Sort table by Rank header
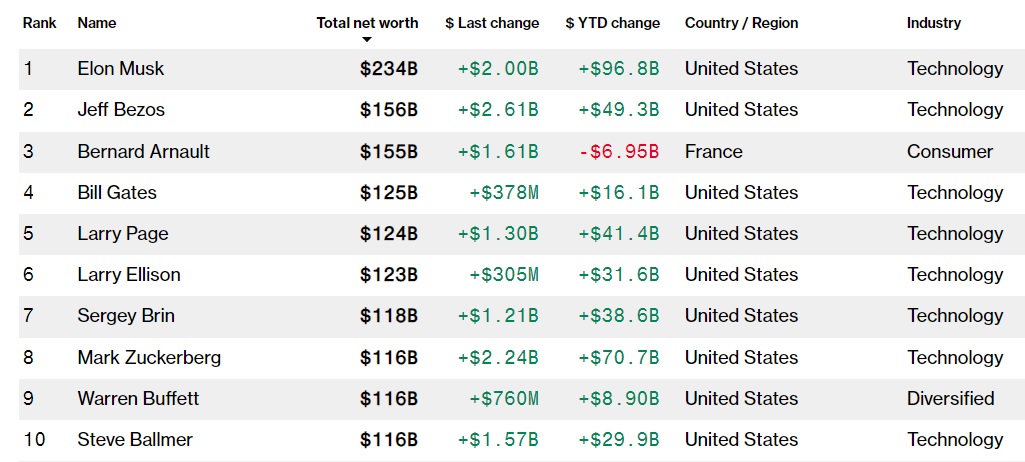1025x462 pixels. pos(40,22)
